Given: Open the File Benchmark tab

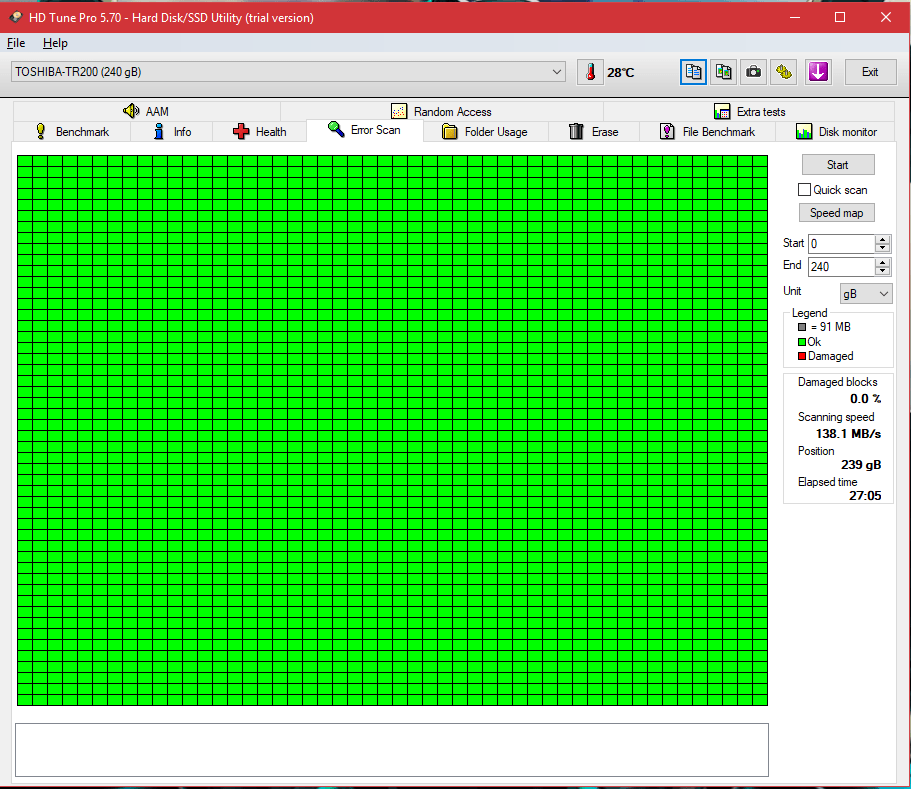Looking at the screenshot, I should point(707,132).
